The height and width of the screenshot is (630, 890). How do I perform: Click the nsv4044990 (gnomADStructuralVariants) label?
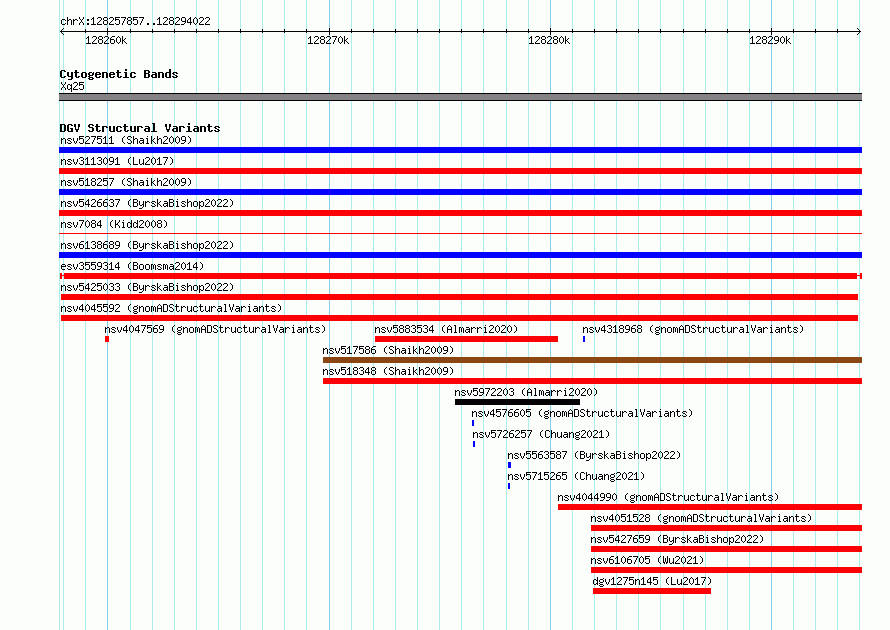668,497
